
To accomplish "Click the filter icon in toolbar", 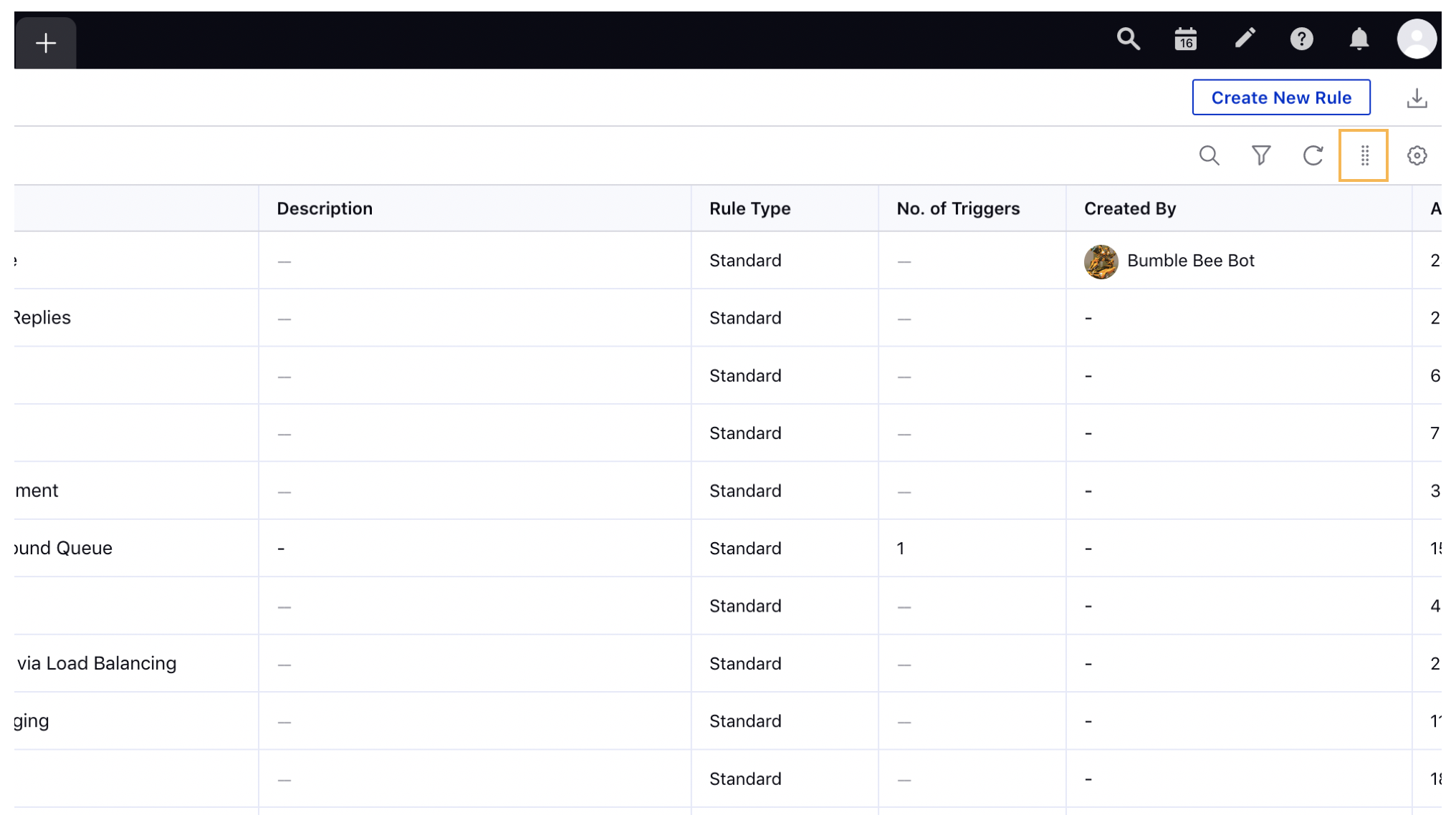I will [x=1261, y=155].
